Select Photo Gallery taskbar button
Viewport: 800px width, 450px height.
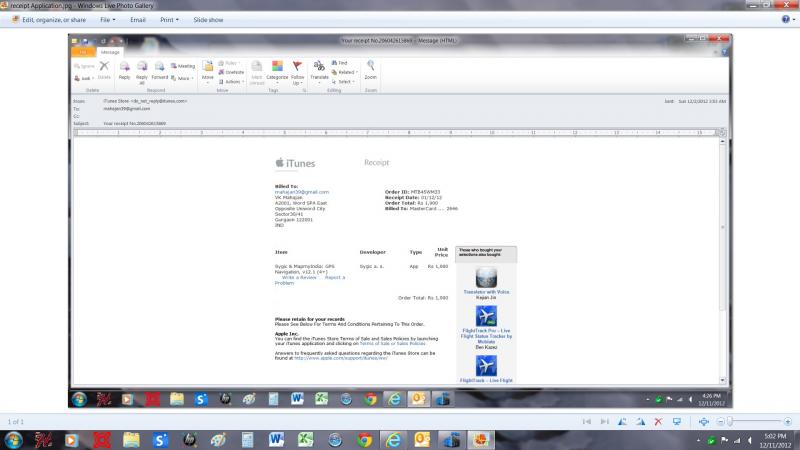(x=480, y=440)
